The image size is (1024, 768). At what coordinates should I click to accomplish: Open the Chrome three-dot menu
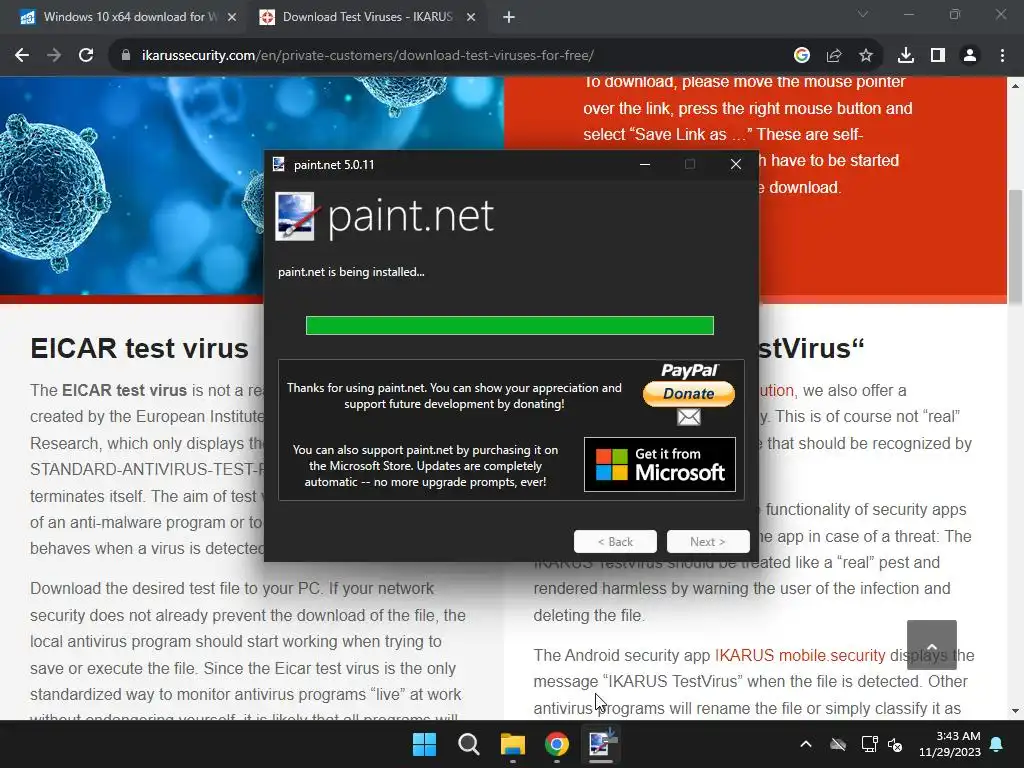[x=1002, y=56]
